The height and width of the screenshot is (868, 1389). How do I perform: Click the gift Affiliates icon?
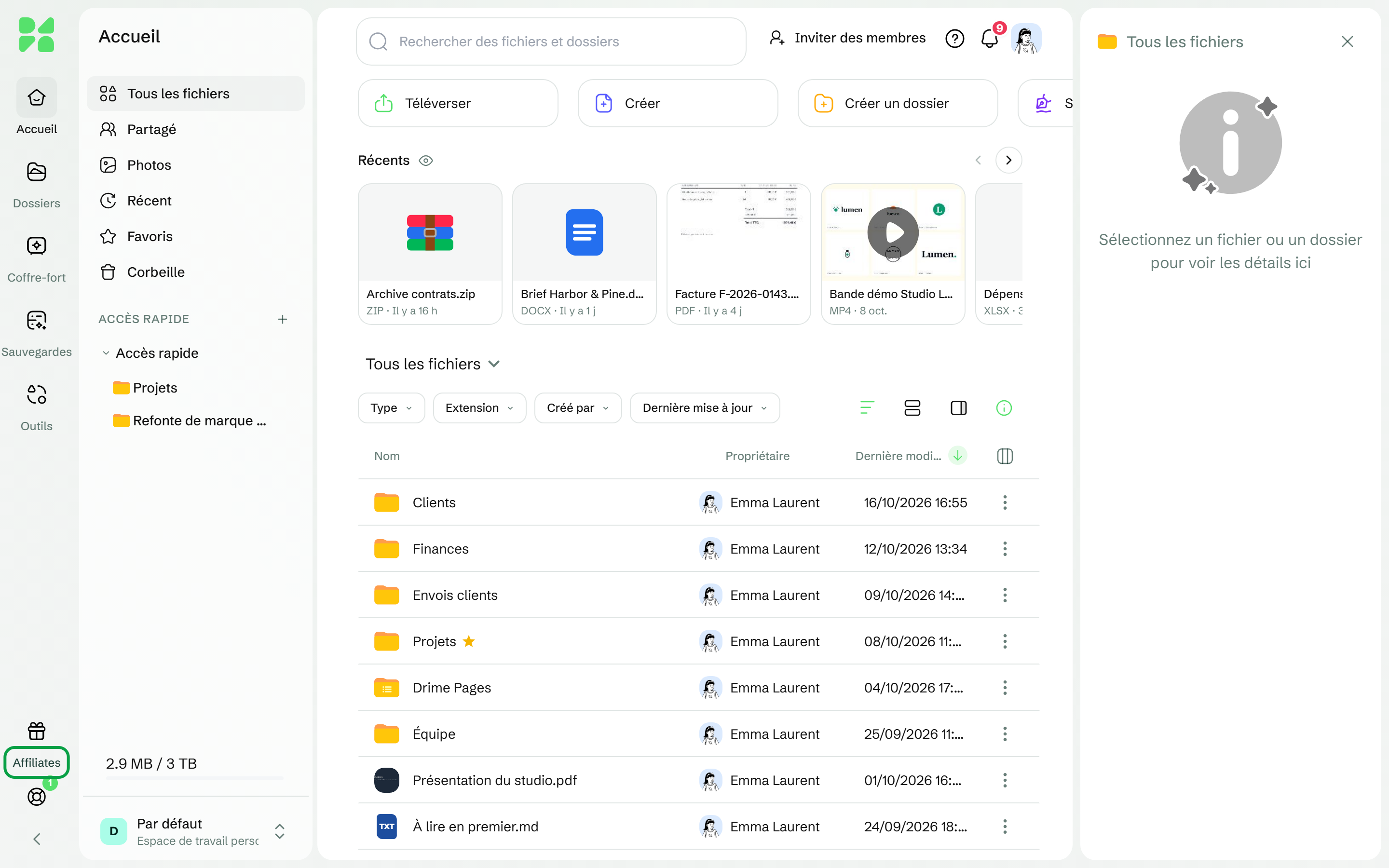point(36,731)
